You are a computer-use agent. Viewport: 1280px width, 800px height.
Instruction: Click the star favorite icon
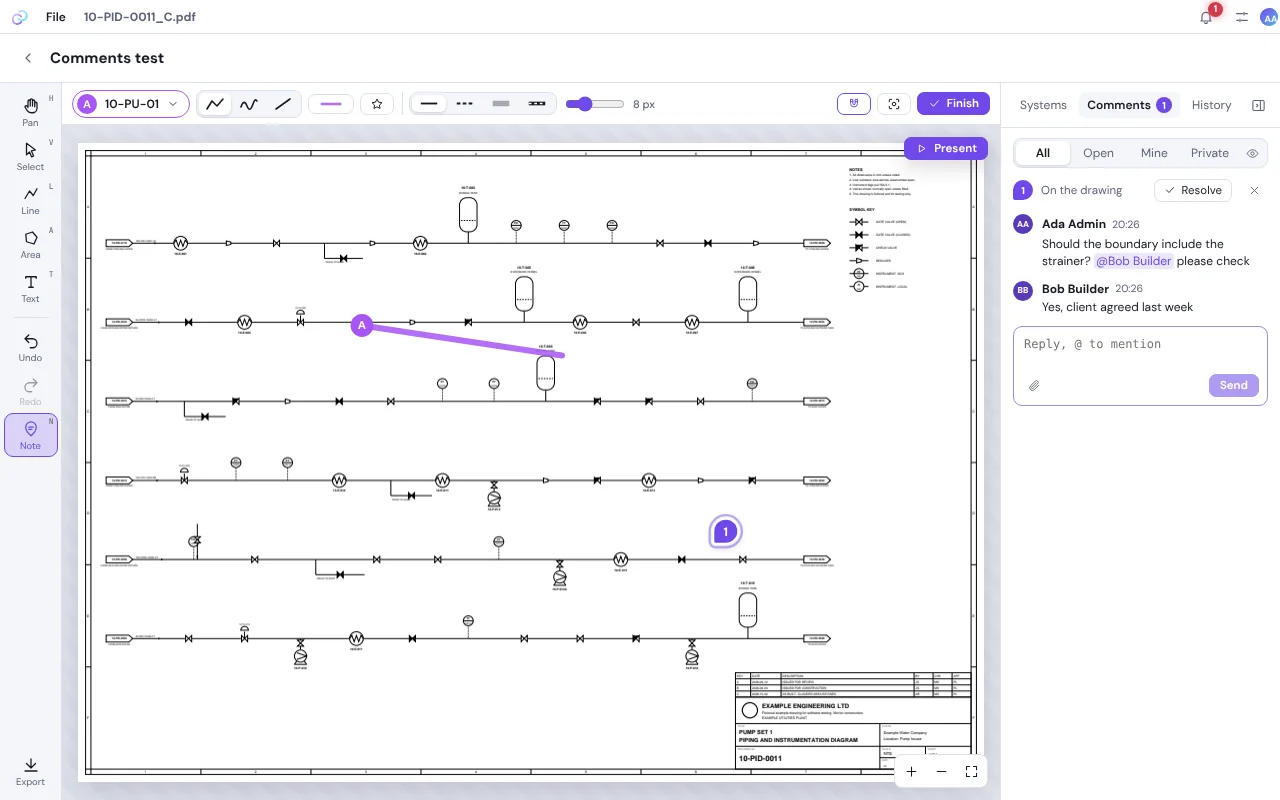377,104
